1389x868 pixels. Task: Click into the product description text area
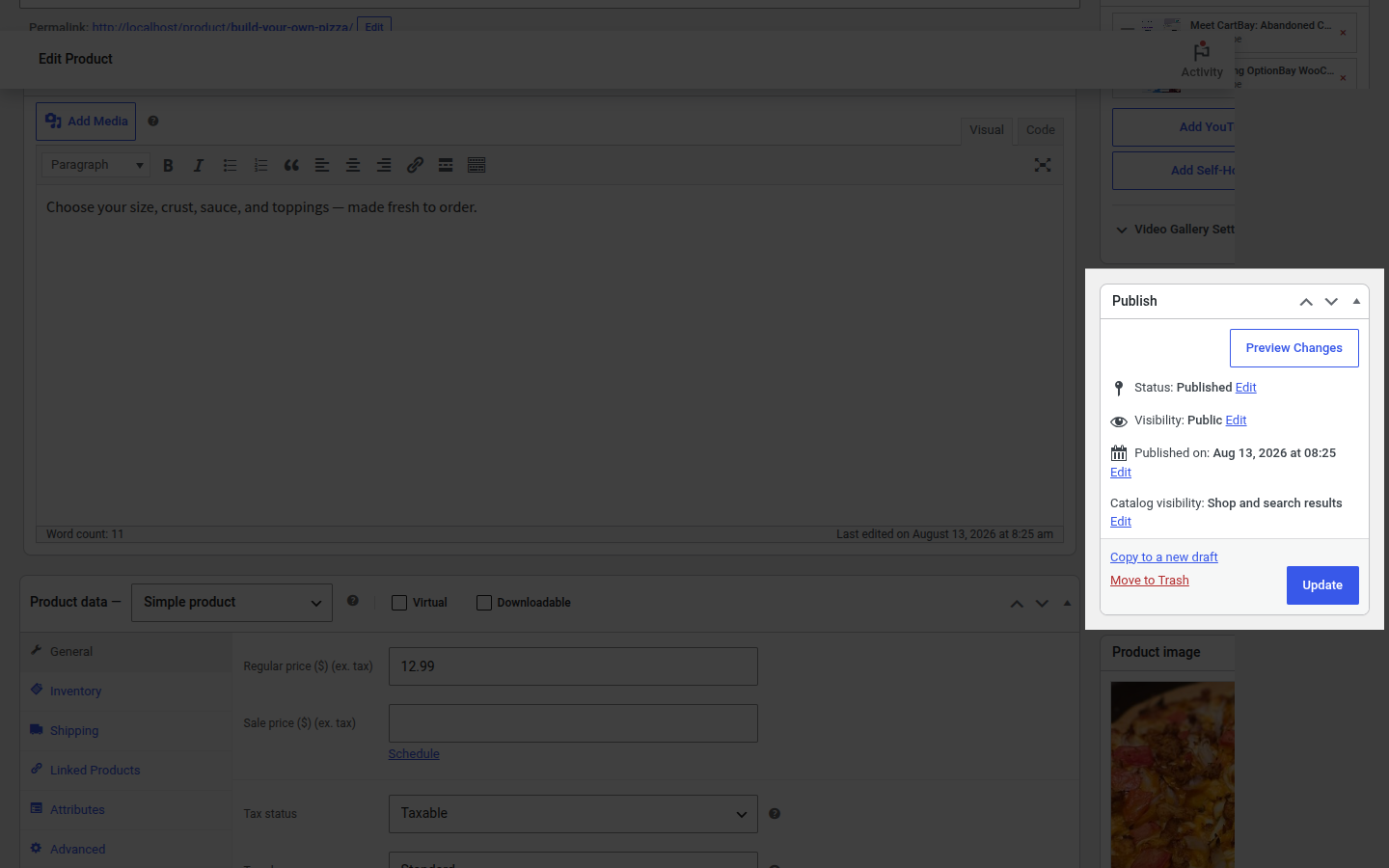pos(550,355)
